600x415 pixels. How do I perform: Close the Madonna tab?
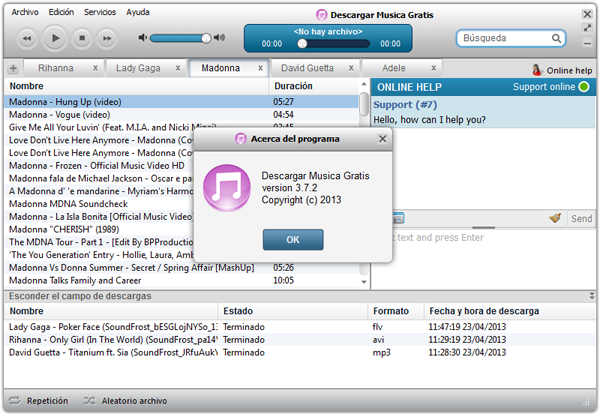click(260, 68)
